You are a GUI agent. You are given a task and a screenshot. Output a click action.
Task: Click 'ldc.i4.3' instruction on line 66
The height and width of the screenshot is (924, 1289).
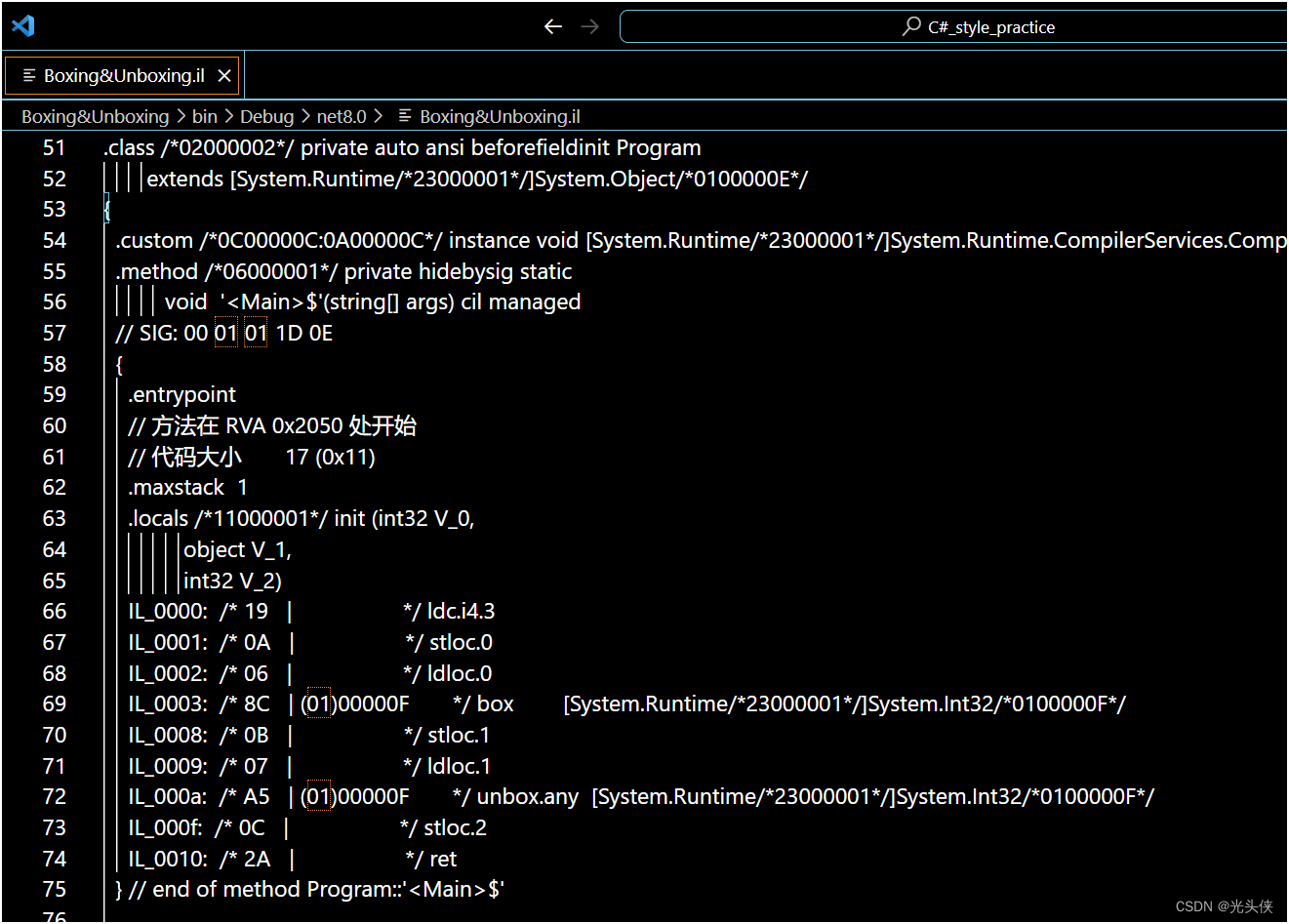pyautogui.click(x=462, y=611)
